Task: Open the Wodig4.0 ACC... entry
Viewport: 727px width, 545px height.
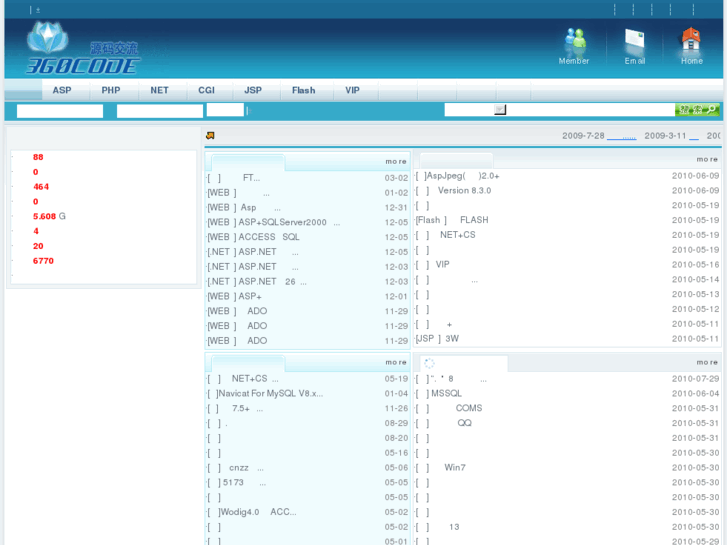Action: [256, 512]
